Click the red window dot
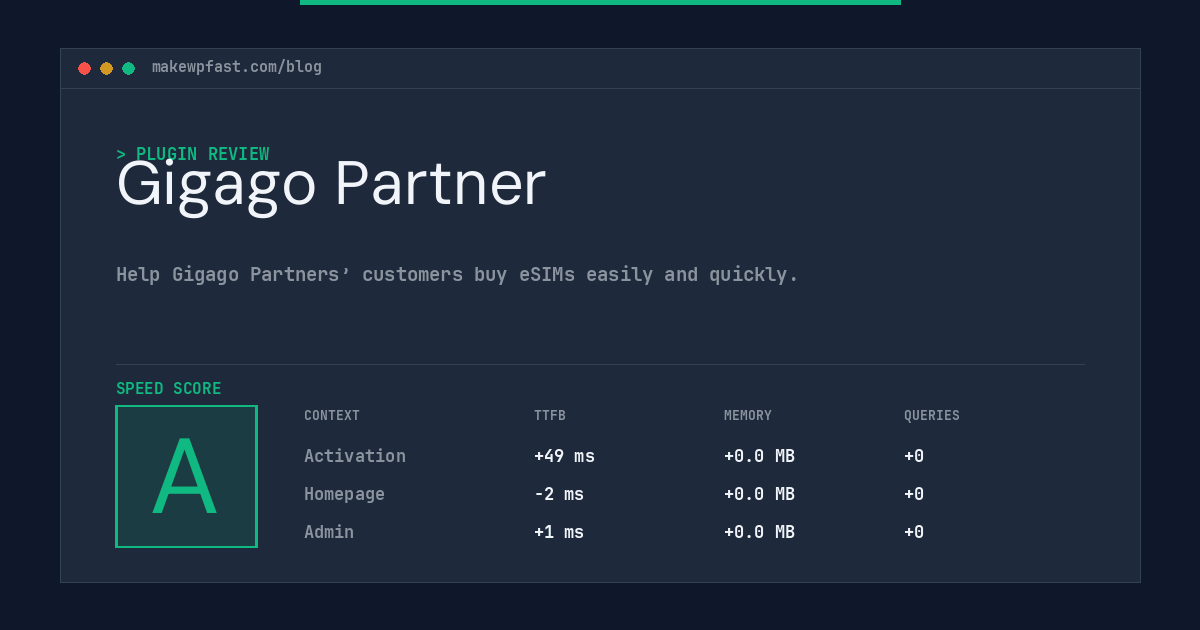Image resolution: width=1200 pixels, height=630 pixels. pos(84,68)
